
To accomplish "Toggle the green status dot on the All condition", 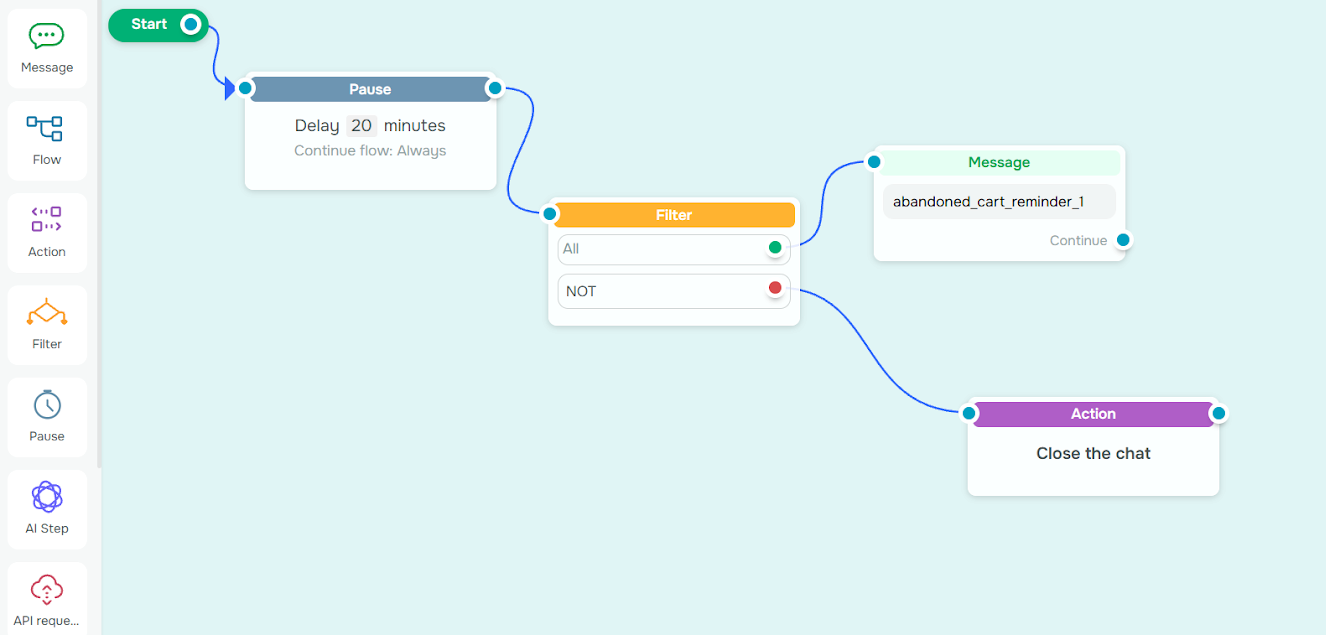I will [x=775, y=248].
